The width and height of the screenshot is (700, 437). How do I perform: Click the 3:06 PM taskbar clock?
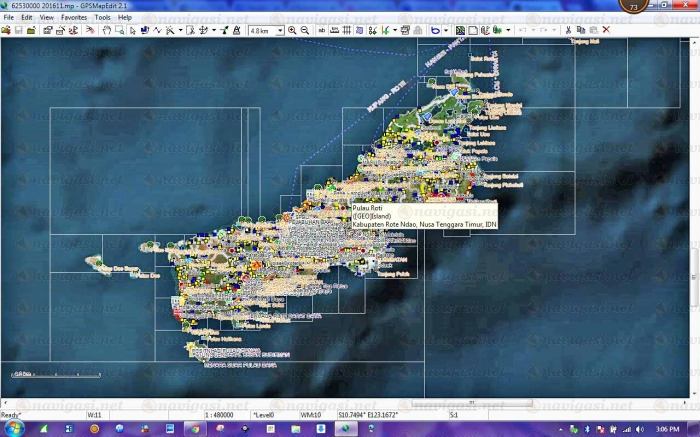tap(667, 428)
